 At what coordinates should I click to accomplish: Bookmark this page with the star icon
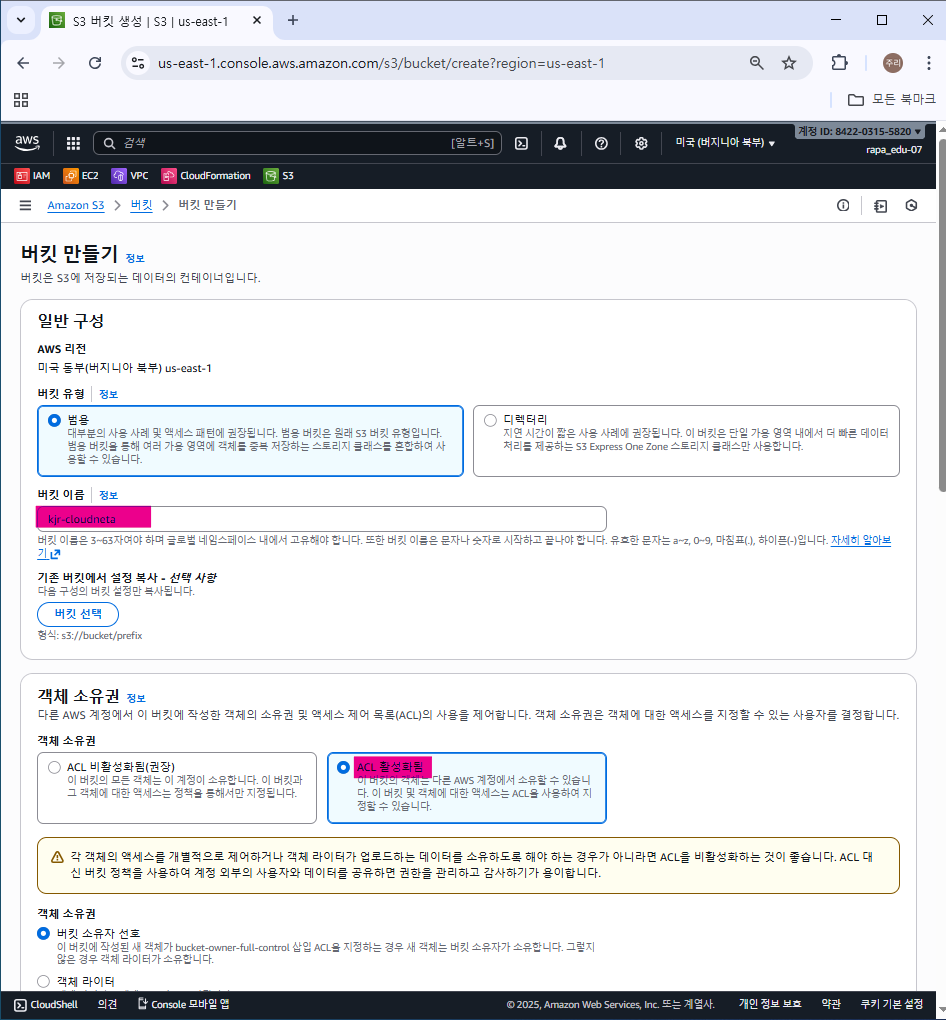coord(789,63)
